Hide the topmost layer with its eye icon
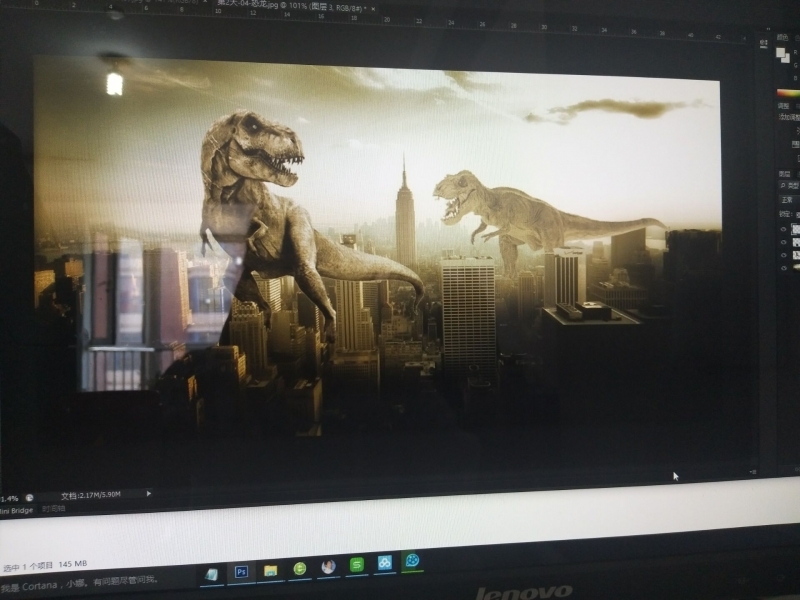800x600 pixels. pyautogui.click(x=783, y=229)
